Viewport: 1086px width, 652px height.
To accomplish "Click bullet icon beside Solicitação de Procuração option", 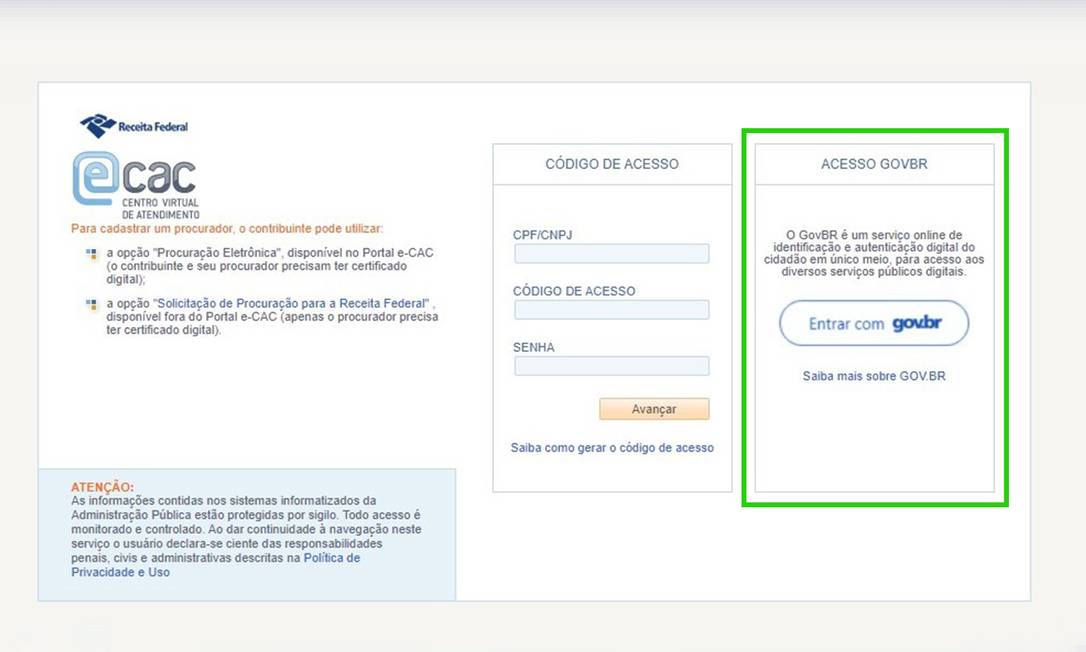I will (91, 304).
